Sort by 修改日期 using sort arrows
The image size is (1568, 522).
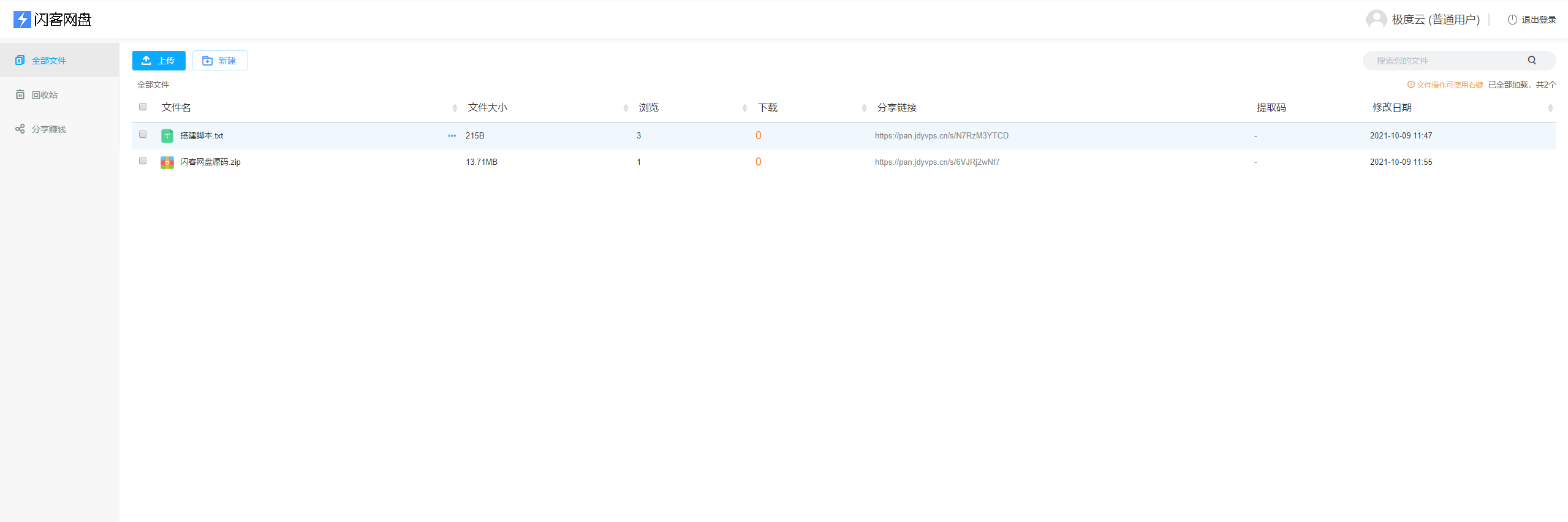point(1550,108)
